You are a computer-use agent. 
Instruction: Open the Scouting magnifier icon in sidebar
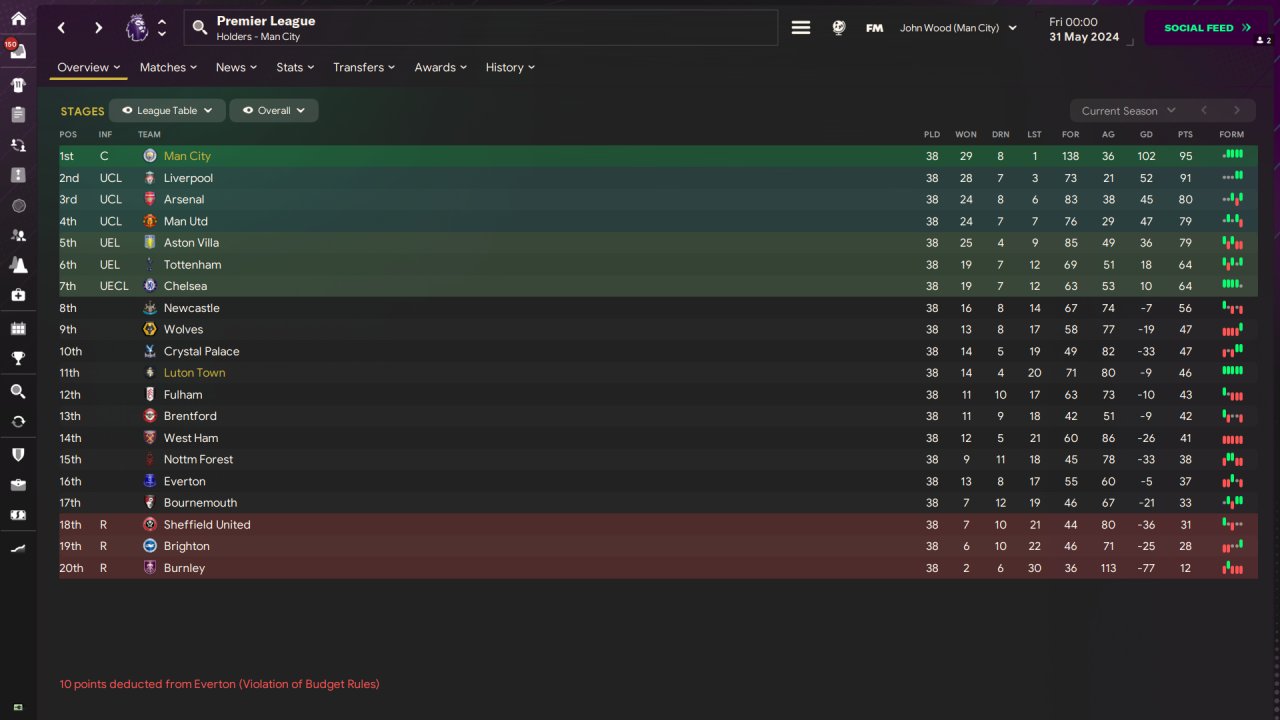[18, 391]
